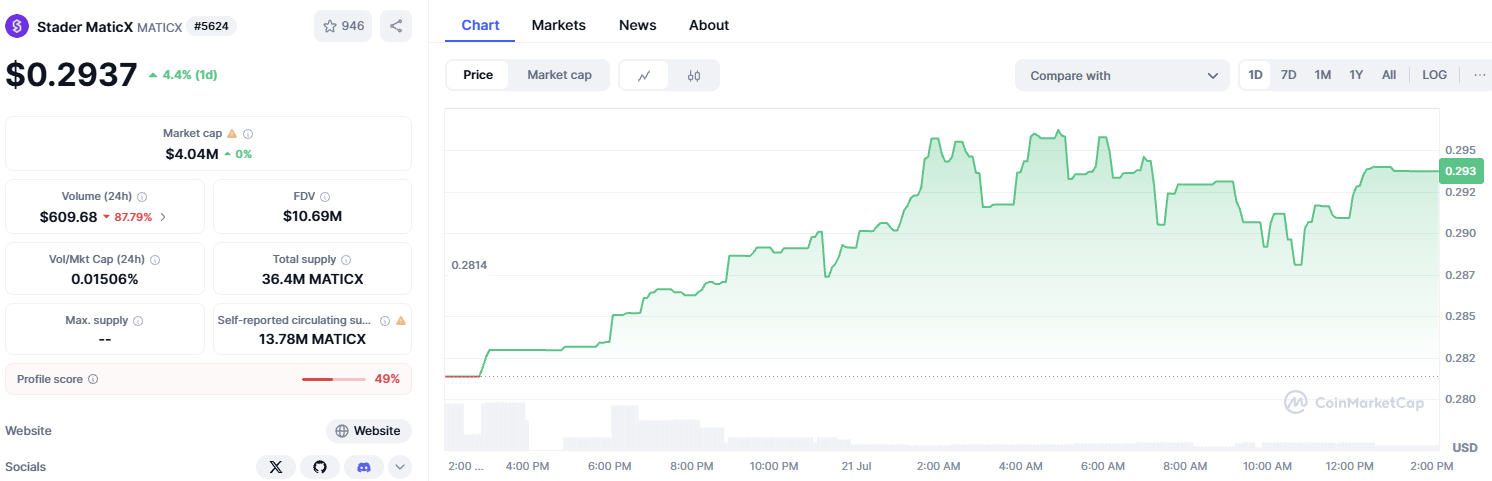Click the market cap warning triangle icon
Screen dimensions: 1492x481
(232, 133)
